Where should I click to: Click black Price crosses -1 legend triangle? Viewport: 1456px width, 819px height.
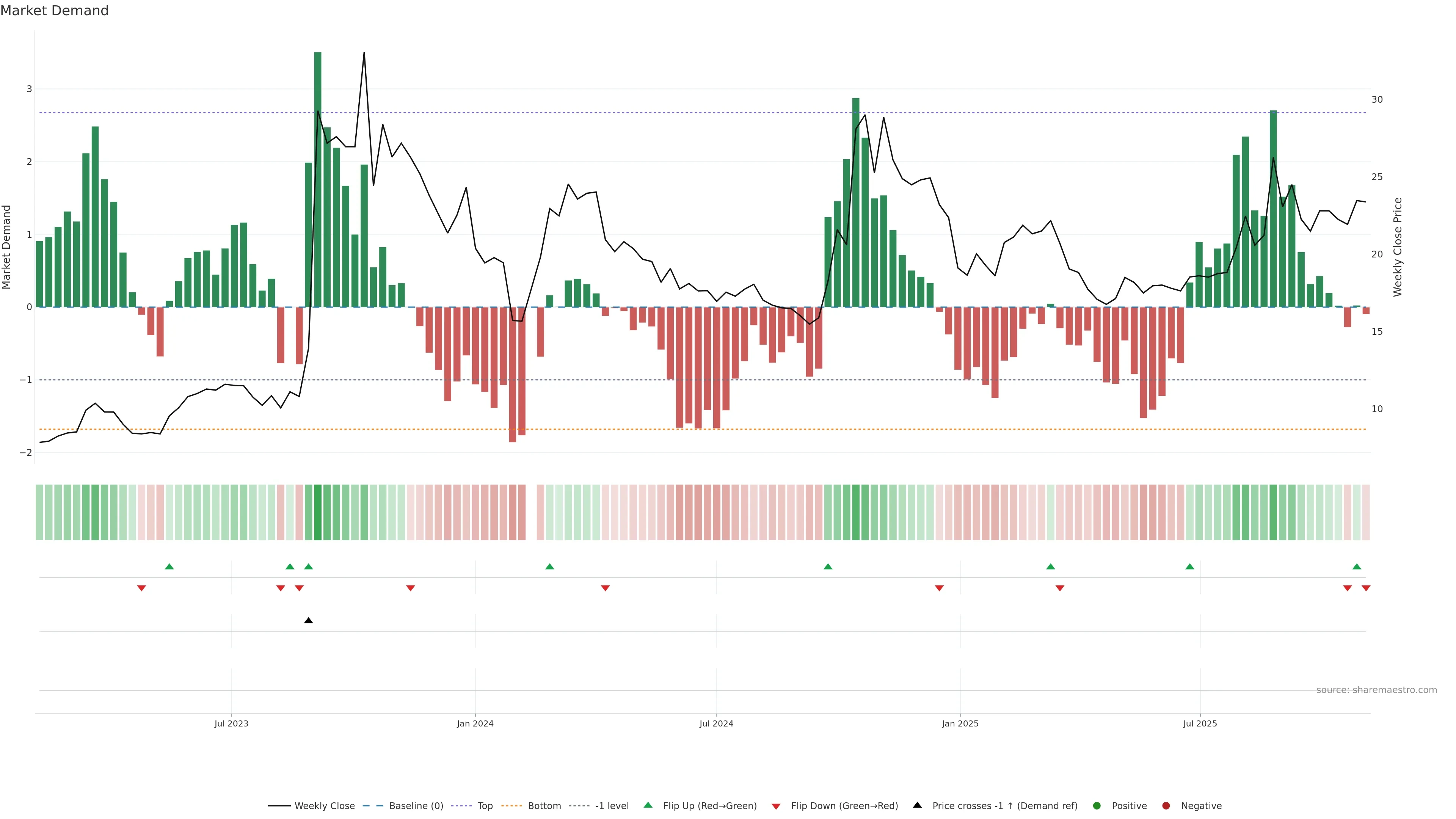click(917, 805)
